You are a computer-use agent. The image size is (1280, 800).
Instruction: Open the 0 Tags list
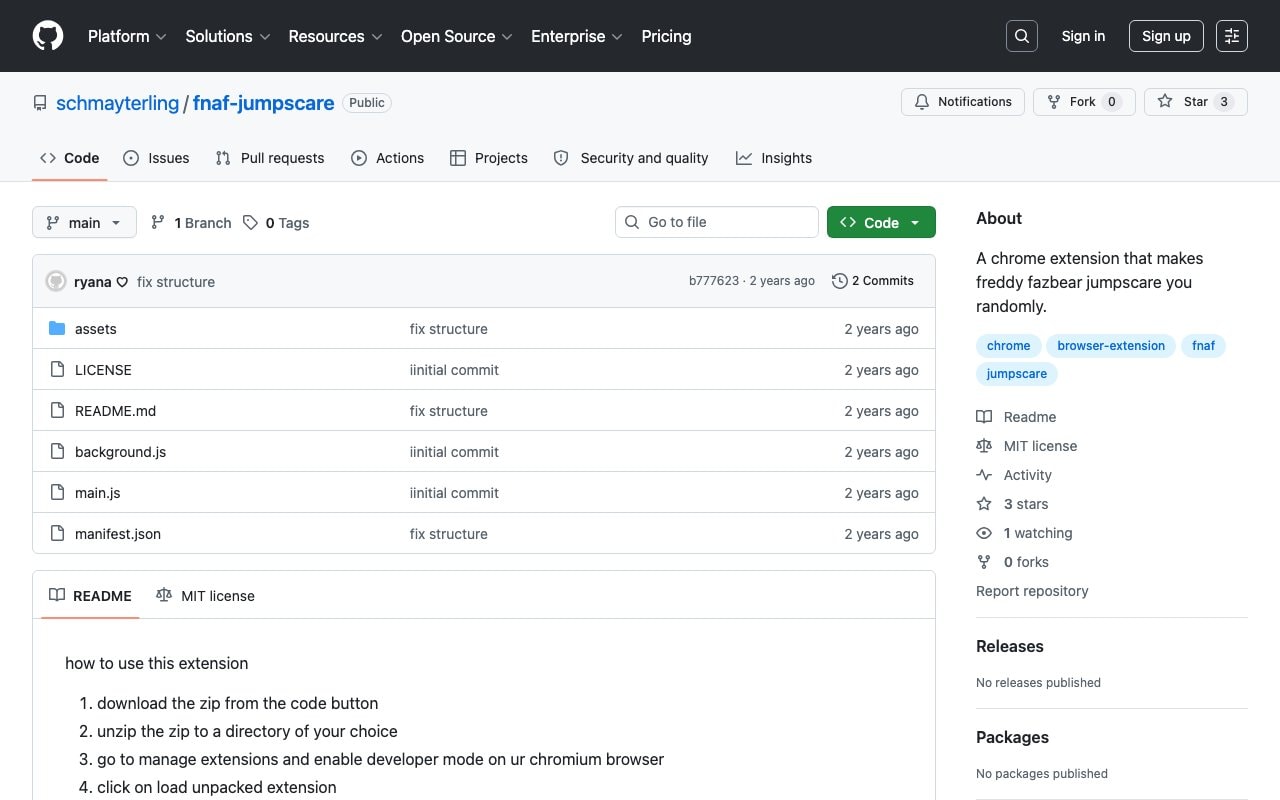click(276, 223)
